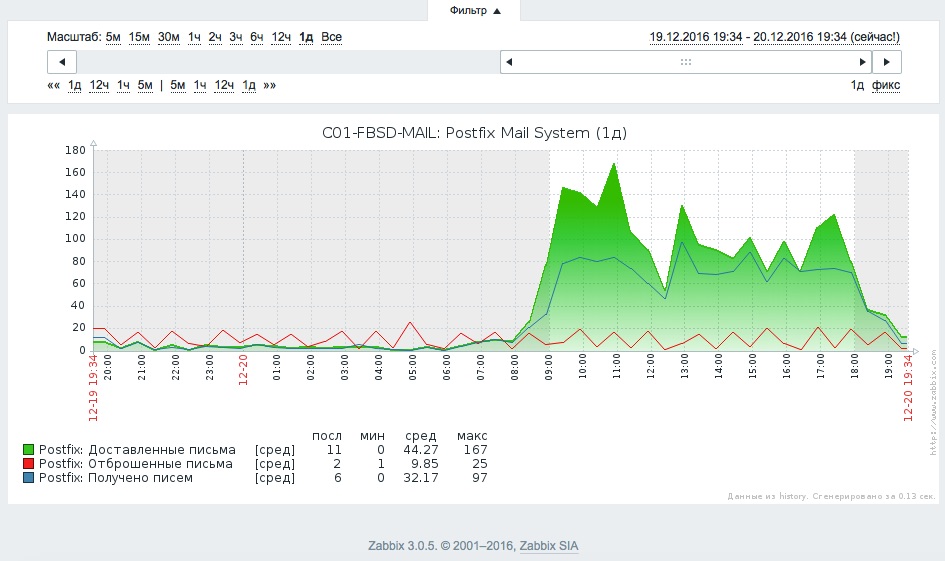Toggle the фикс fixed-period link
This screenshot has width=945, height=561.
point(885,85)
